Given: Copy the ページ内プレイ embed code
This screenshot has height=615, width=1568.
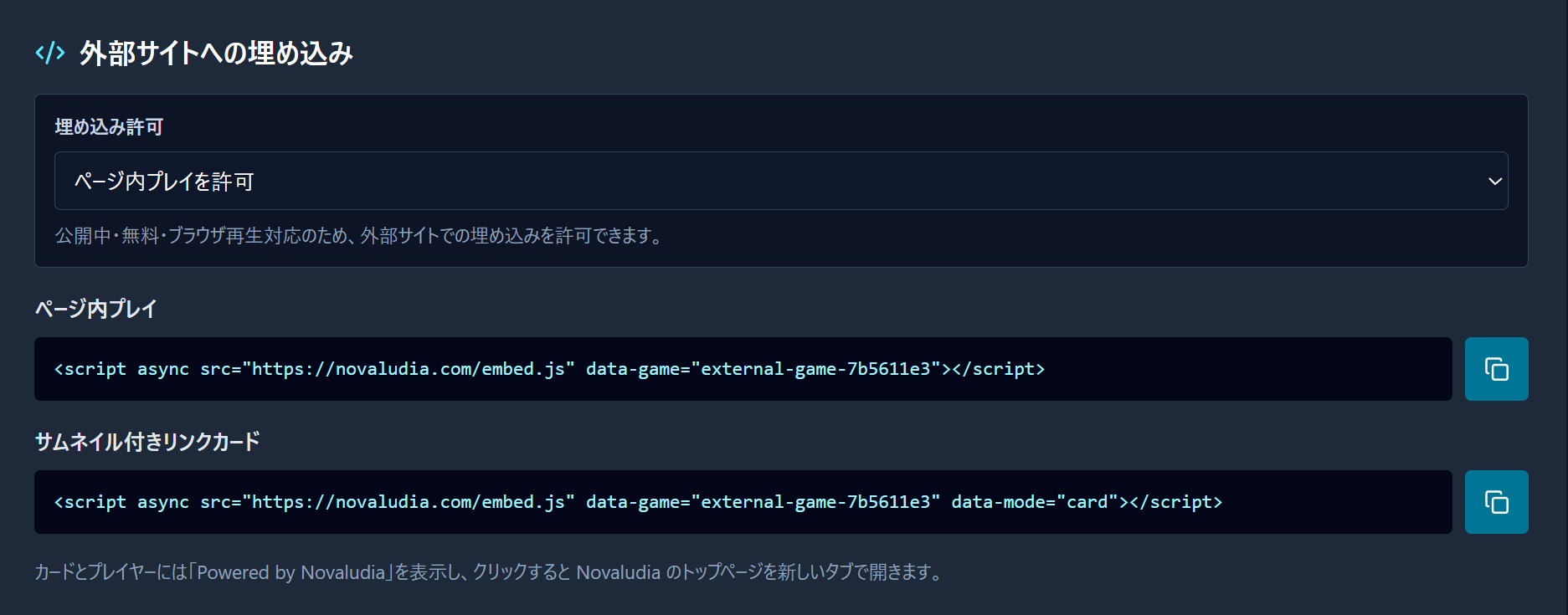Looking at the screenshot, I should 1496,369.
